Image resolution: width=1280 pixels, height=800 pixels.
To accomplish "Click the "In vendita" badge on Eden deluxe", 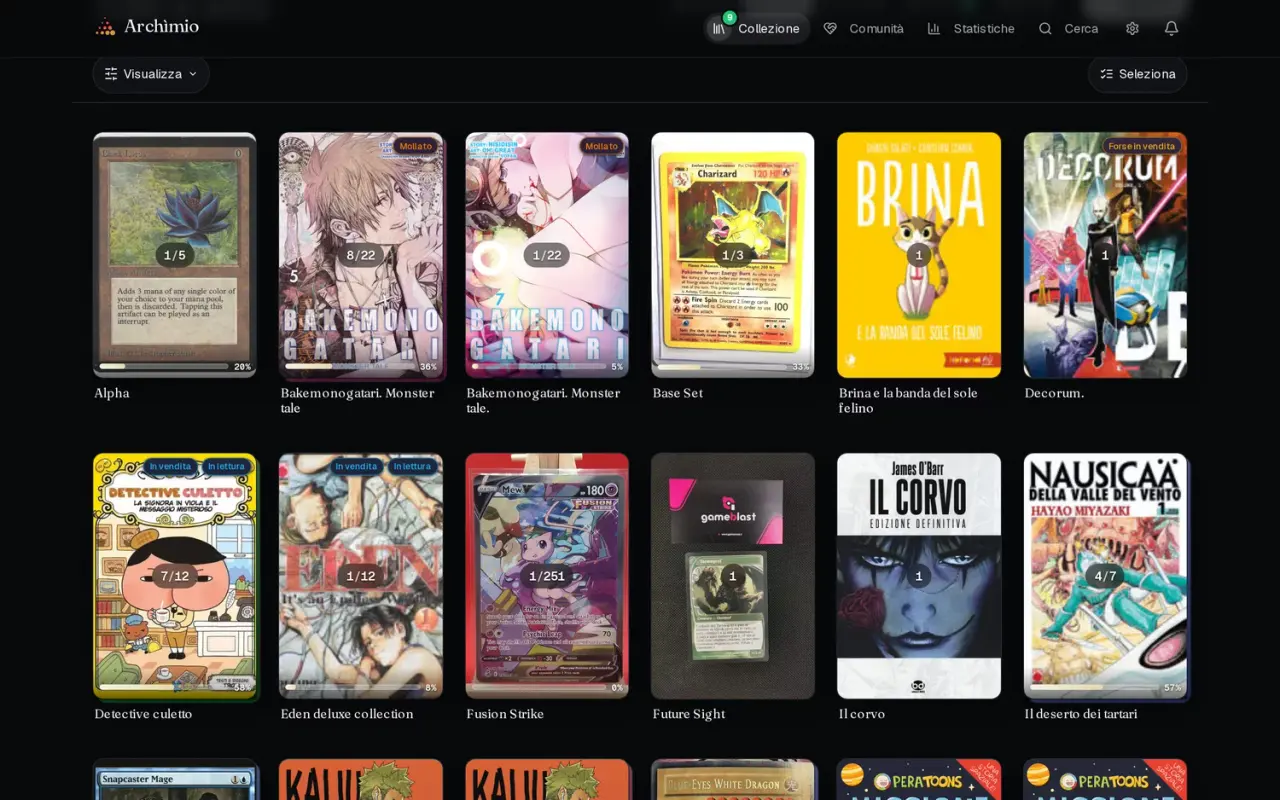I will pos(356,466).
